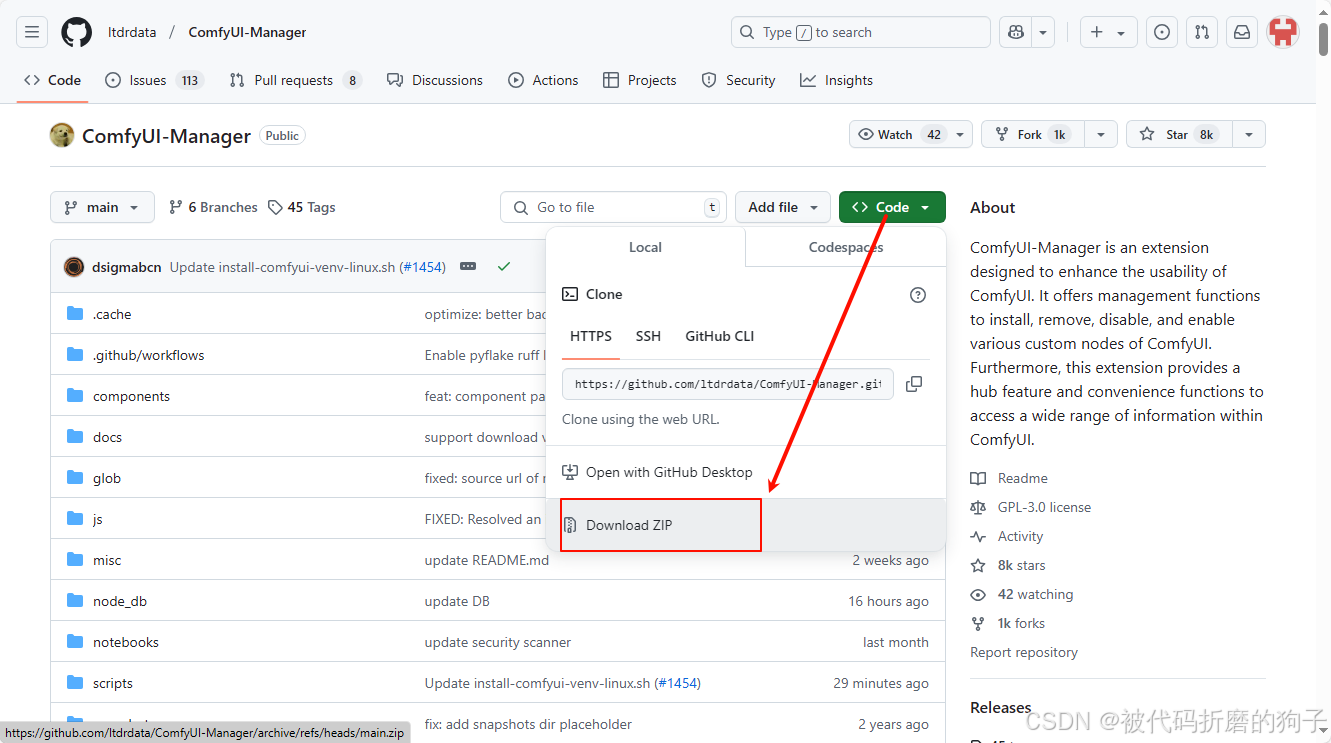Screen dimensions: 1331x743
Task: Open the main branch selector
Action: 102,207
